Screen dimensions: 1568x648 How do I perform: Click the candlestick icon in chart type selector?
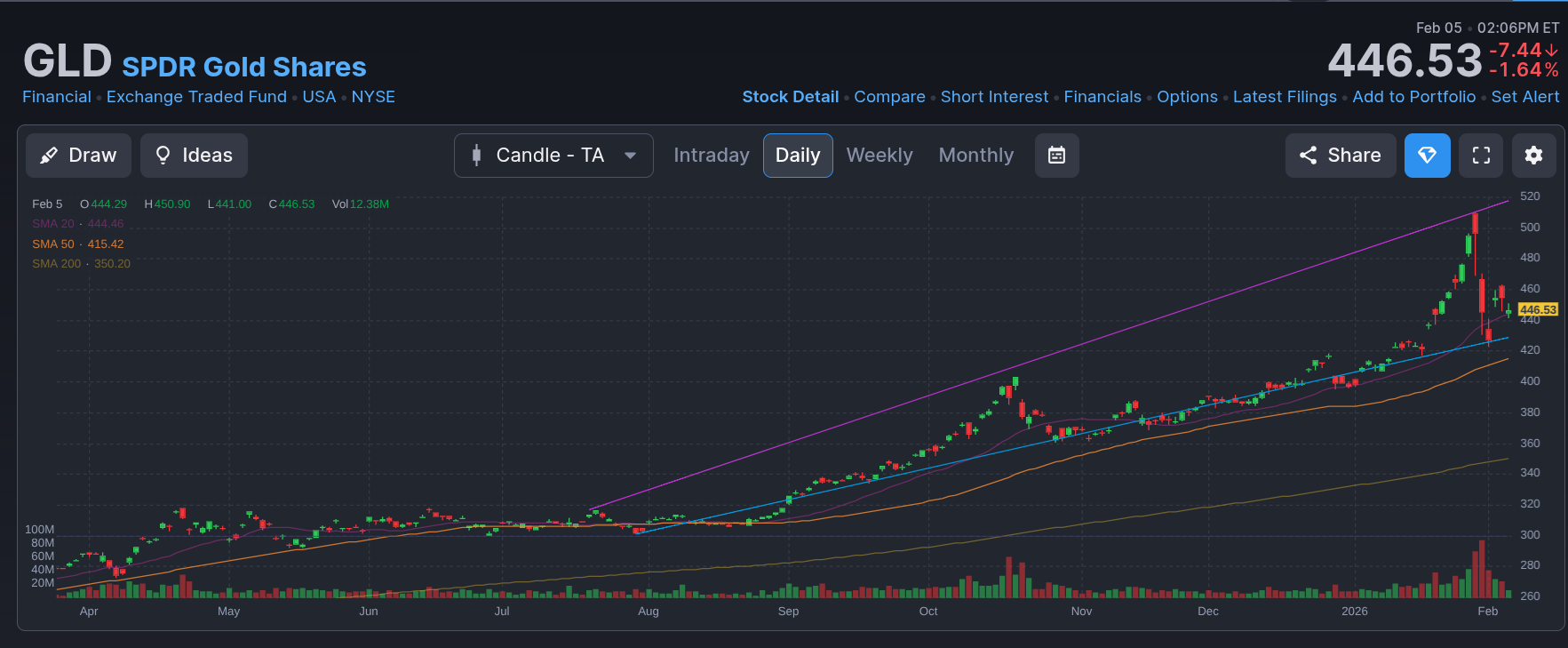coord(477,156)
